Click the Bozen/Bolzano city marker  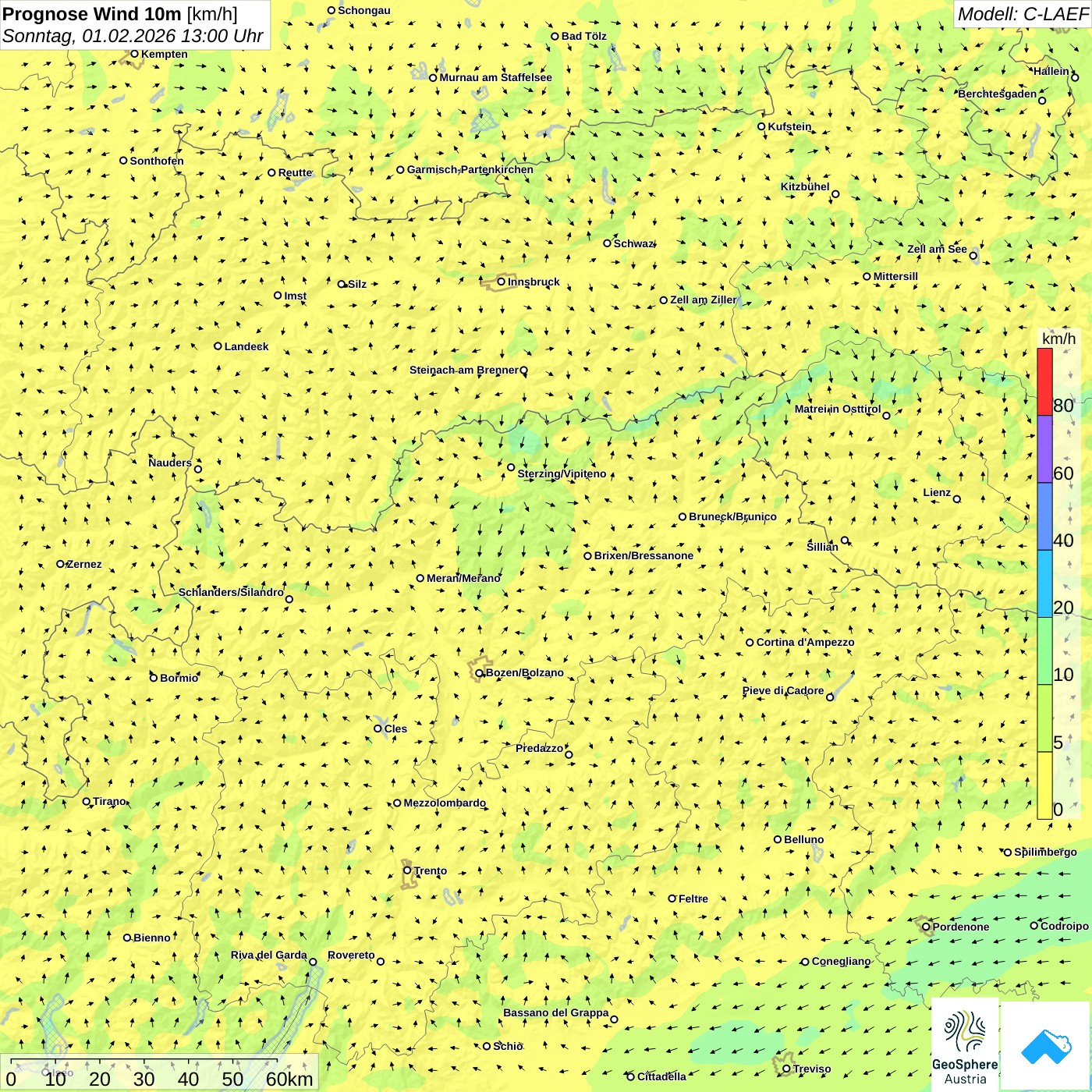pos(480,672)
